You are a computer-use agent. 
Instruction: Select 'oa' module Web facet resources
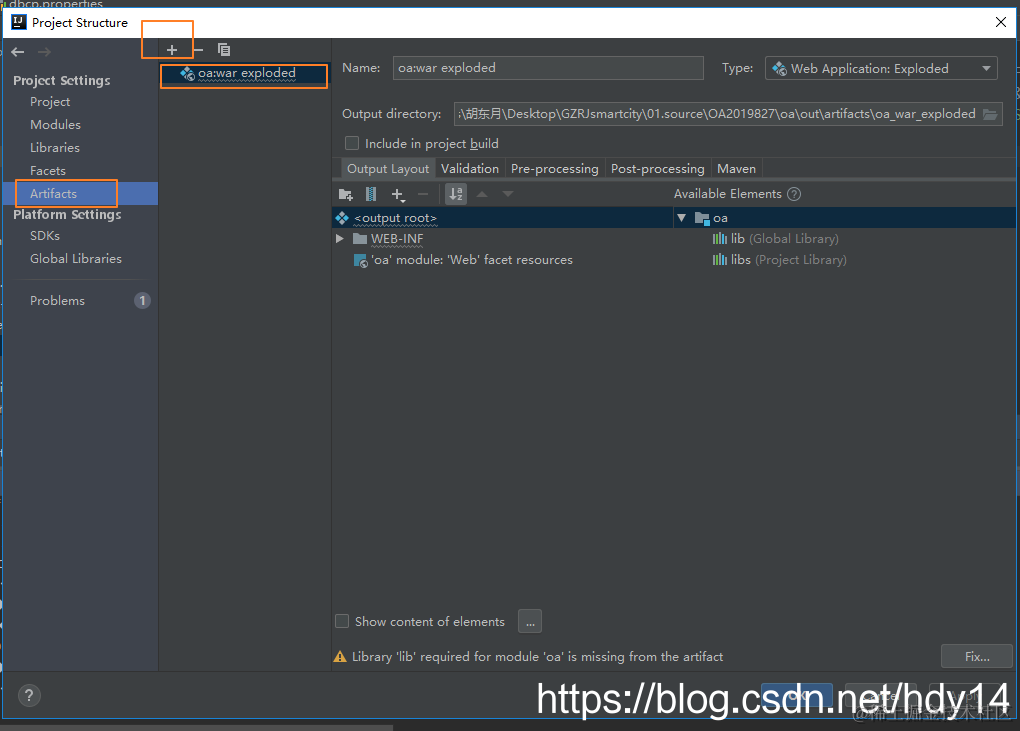[x=472, y=259]
